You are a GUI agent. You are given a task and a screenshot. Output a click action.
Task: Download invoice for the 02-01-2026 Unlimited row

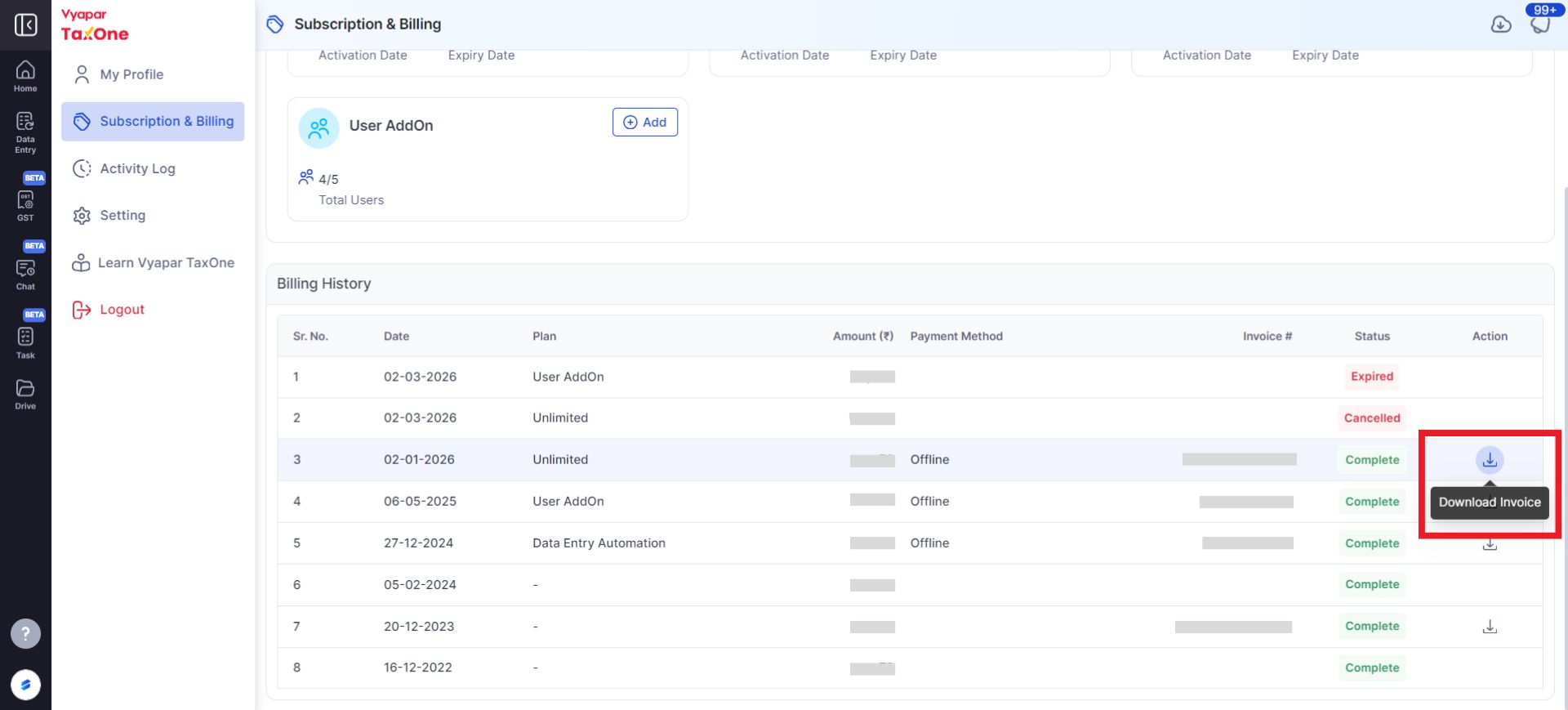point(1490,460)
